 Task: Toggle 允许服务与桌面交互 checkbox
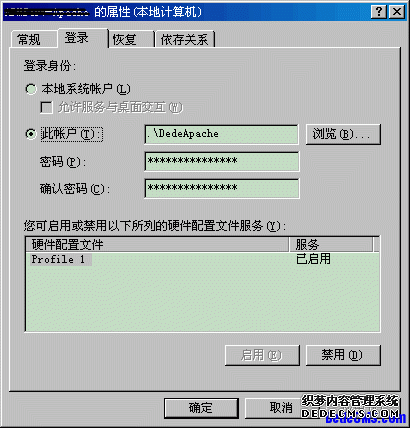tap(46, 108)
